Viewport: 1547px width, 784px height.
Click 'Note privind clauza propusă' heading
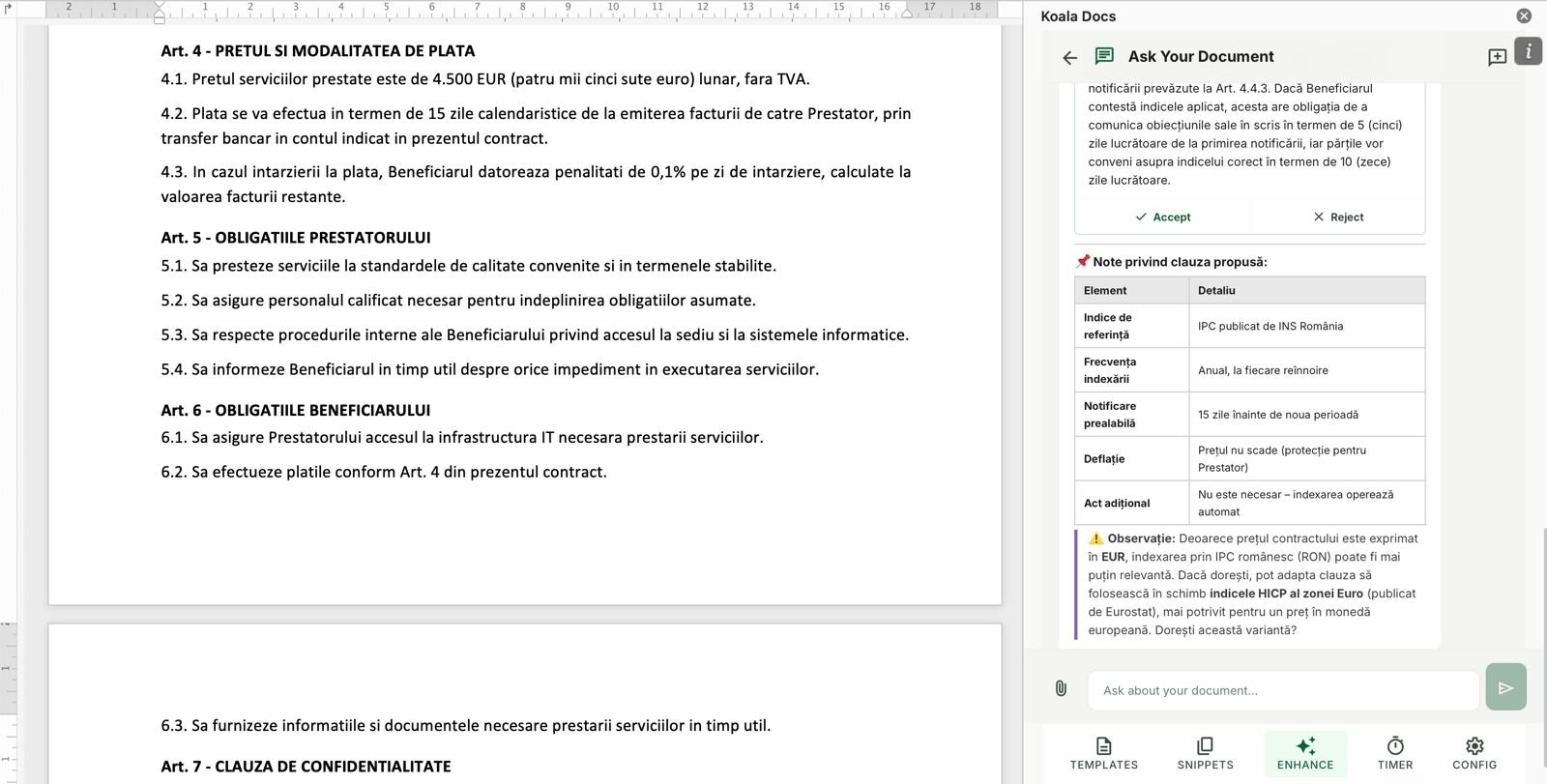(x=1172, y=262)
